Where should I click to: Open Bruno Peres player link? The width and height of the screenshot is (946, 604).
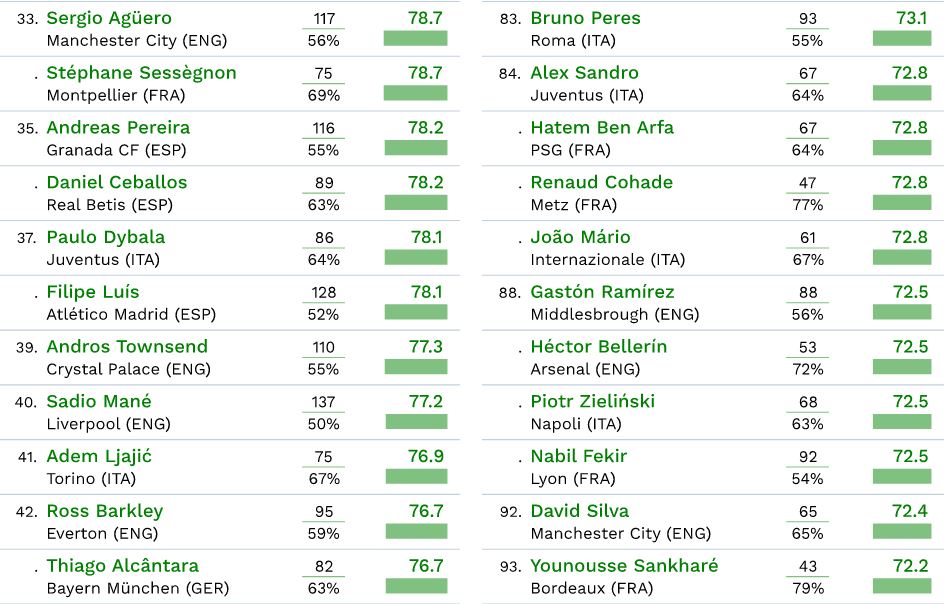(x=585, y=18)
